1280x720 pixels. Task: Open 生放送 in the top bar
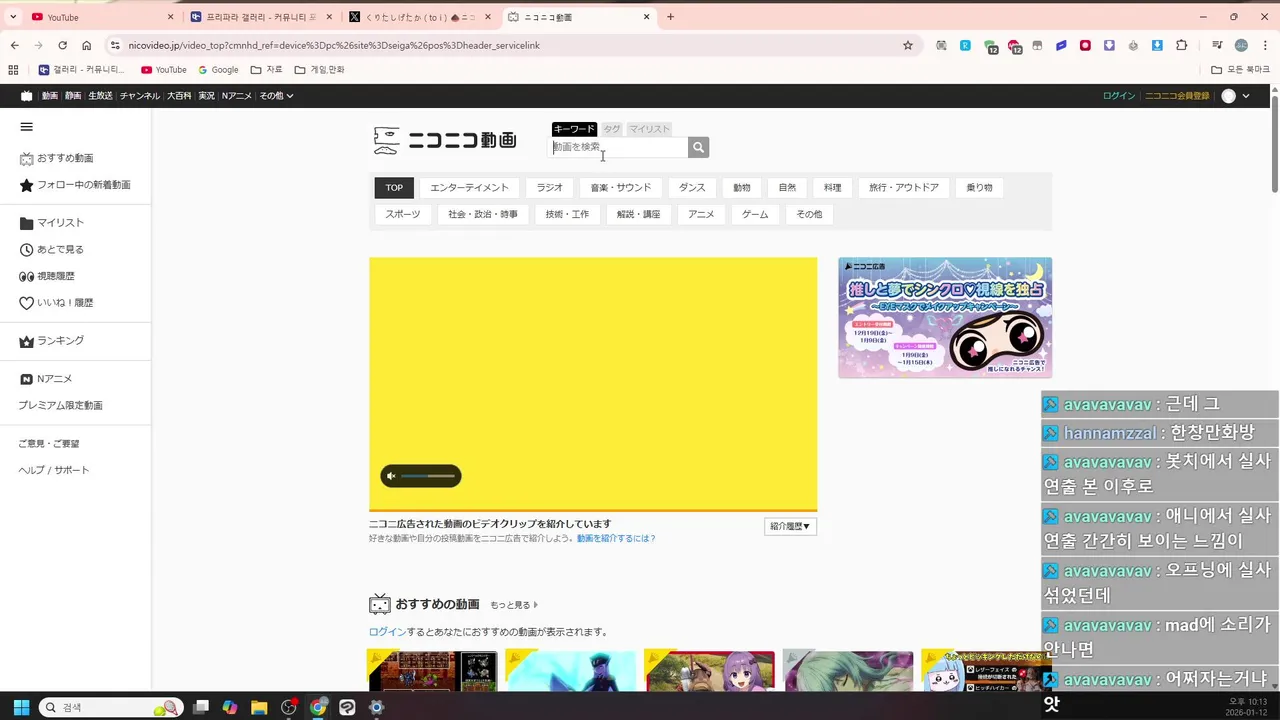pos(100,96)
